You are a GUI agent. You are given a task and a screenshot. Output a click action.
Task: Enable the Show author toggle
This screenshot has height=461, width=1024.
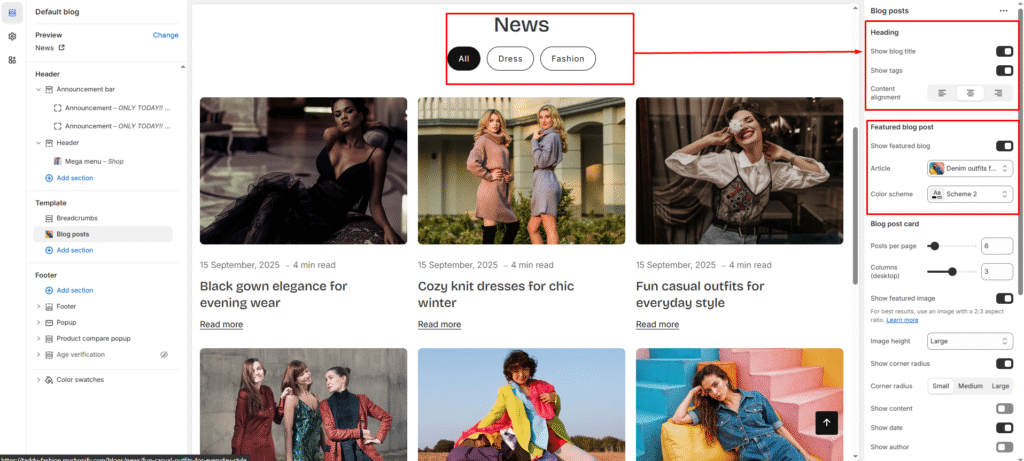pyautogui.click(x=1004, y=446)
